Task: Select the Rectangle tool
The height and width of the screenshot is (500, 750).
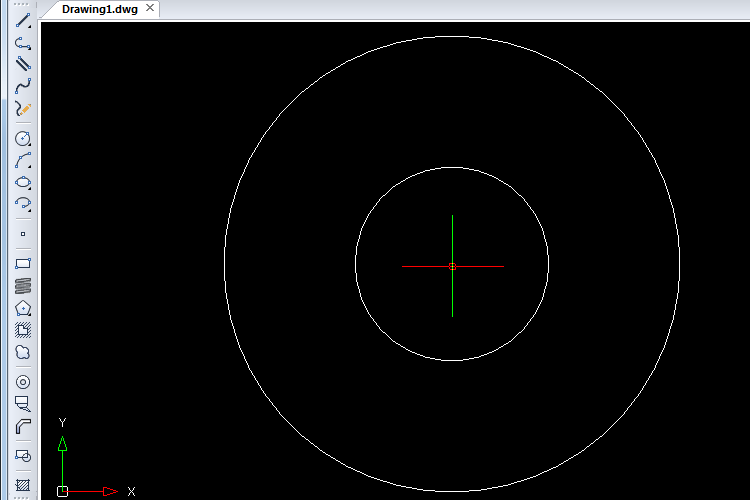Action: [23, 263]
